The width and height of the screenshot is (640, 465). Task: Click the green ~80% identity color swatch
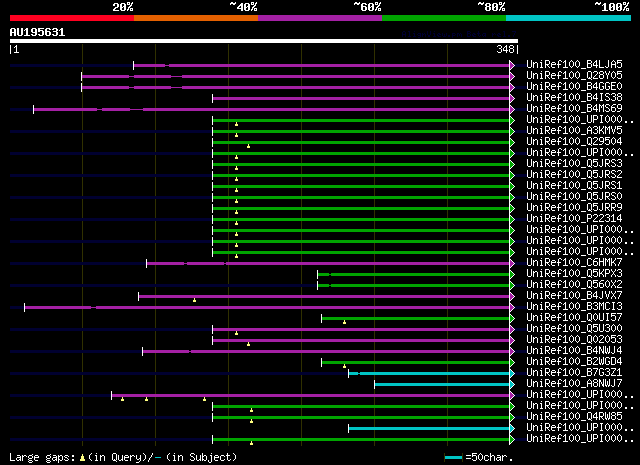point(444,18)
